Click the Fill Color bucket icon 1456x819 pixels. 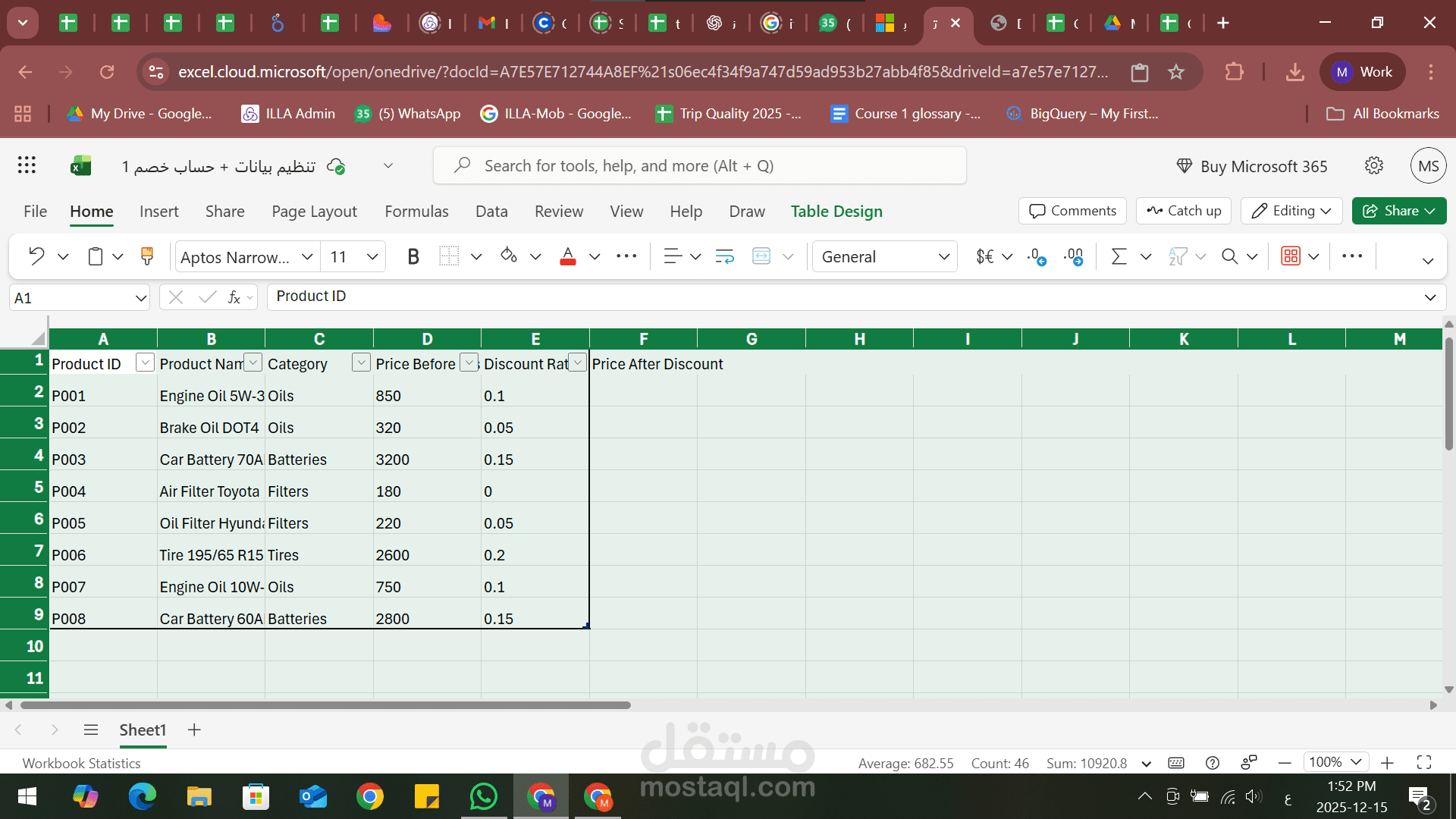(x=509, y=256)
